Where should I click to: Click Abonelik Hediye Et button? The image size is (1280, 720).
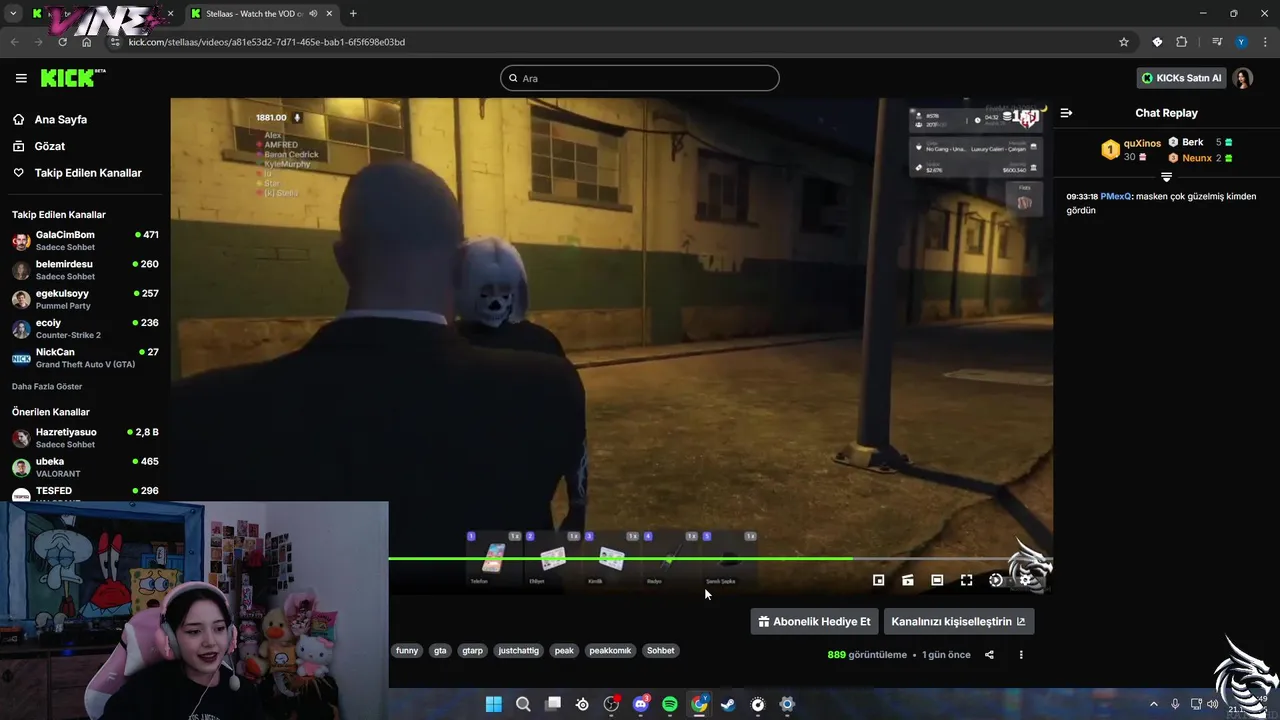click(814, 621)
